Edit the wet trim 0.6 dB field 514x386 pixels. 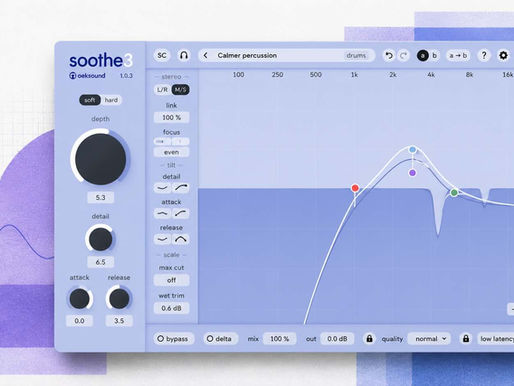pos(171,308)
